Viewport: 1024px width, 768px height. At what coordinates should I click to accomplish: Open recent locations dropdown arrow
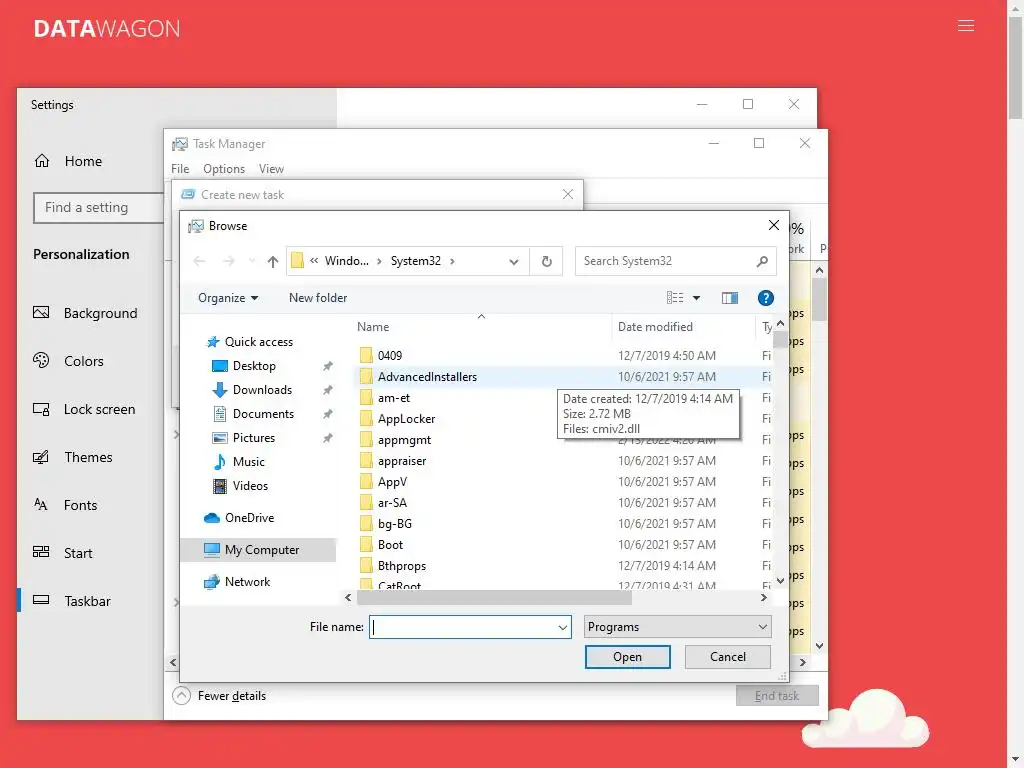(252, 261)
